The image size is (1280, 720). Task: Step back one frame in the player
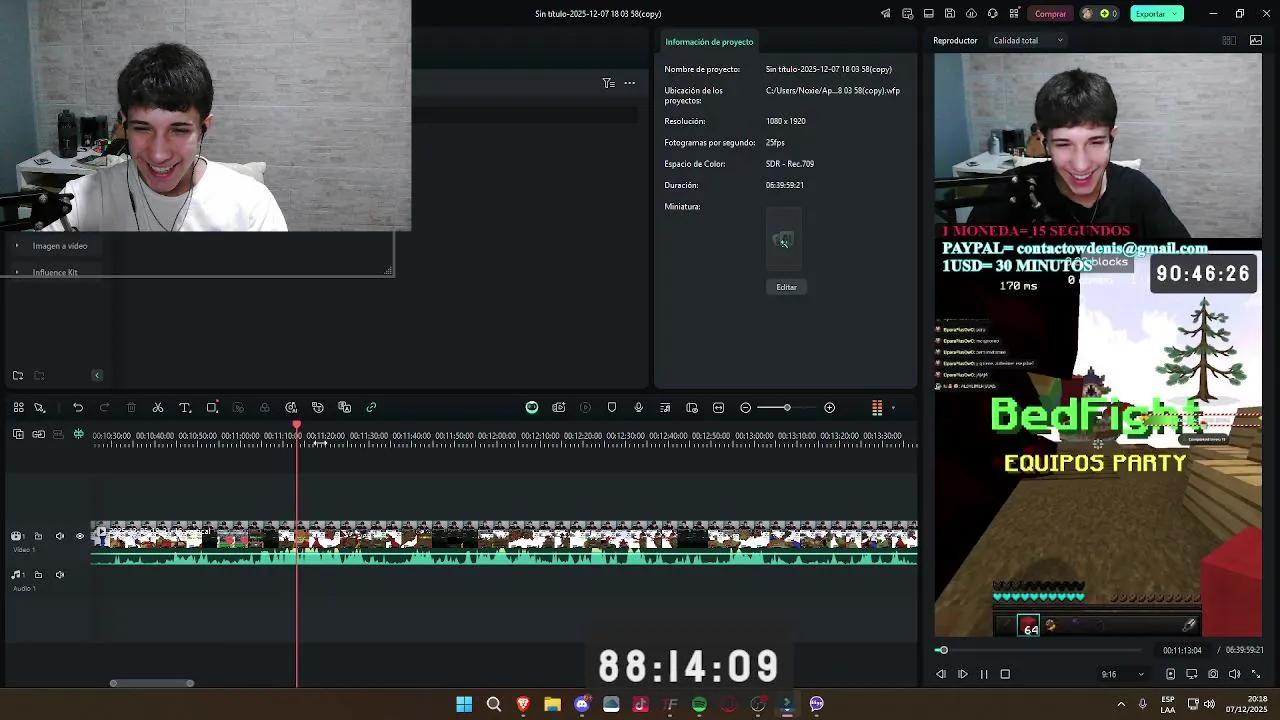coord(941,675)
